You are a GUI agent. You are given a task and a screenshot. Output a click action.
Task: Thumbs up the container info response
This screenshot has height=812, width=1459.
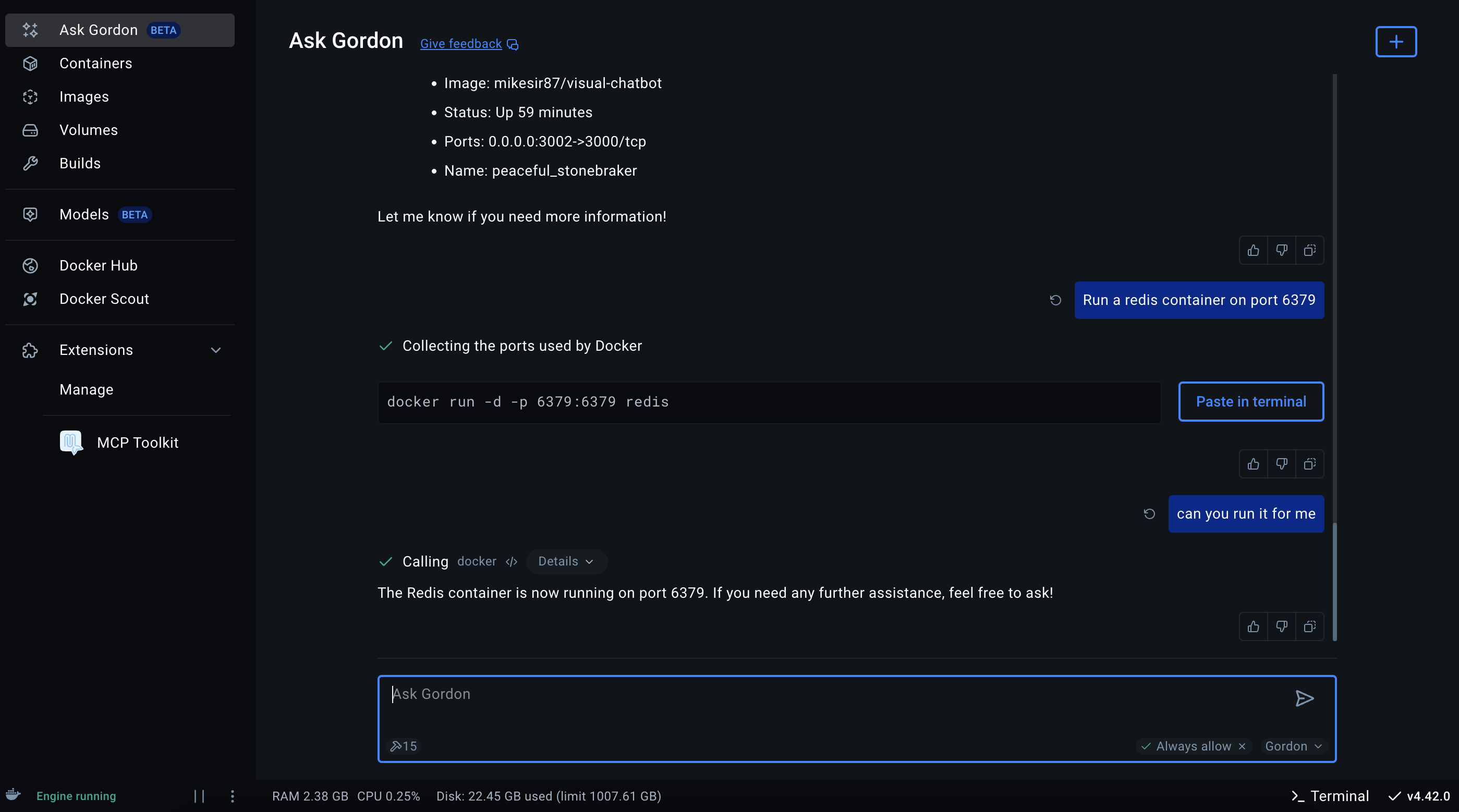click(1254, 250)
